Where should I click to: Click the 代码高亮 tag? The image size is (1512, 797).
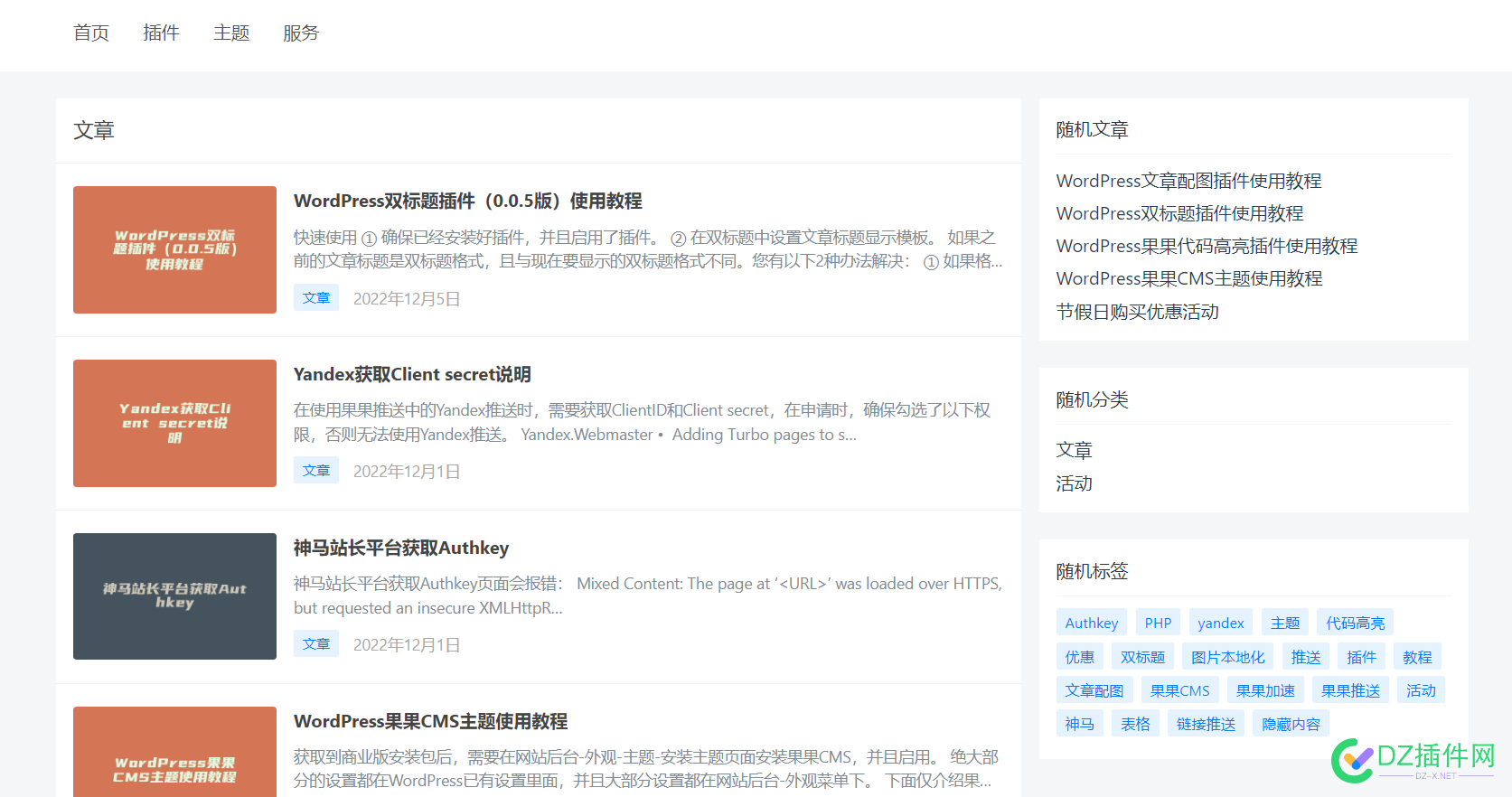1356,623
